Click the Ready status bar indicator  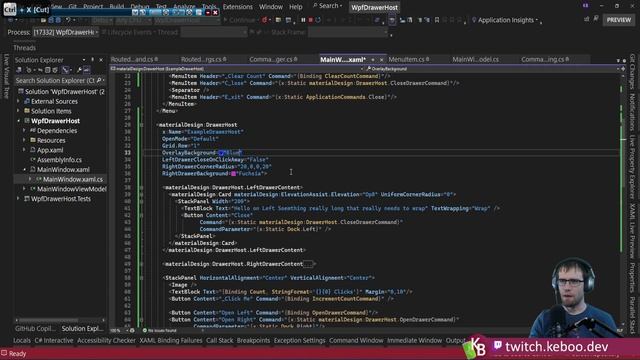13,353
